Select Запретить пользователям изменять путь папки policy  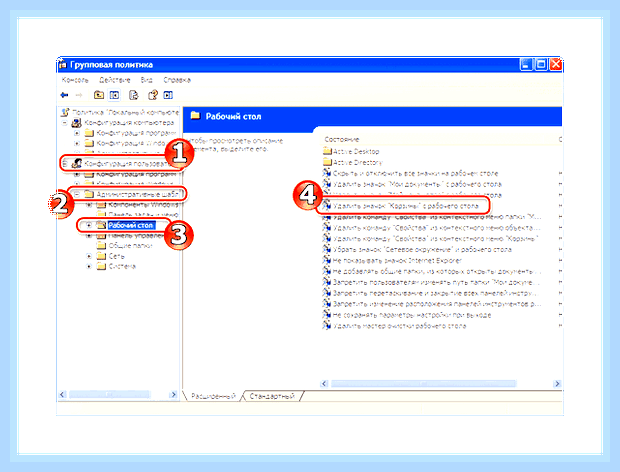click(x=436, y=282)
